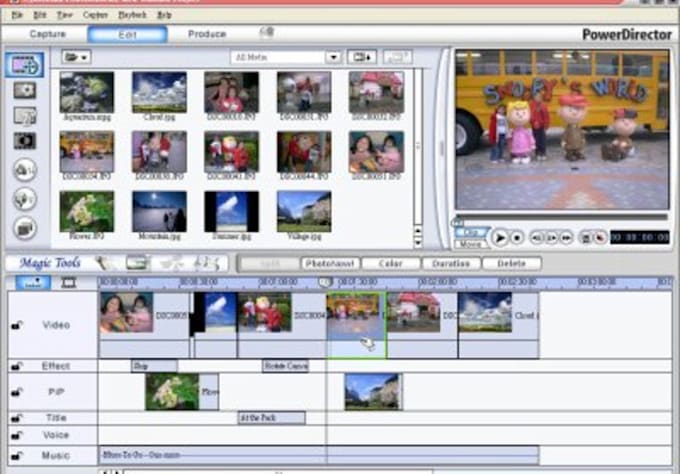
Task: Open the Chapters round sidebar icon
Action: point(25,228)
